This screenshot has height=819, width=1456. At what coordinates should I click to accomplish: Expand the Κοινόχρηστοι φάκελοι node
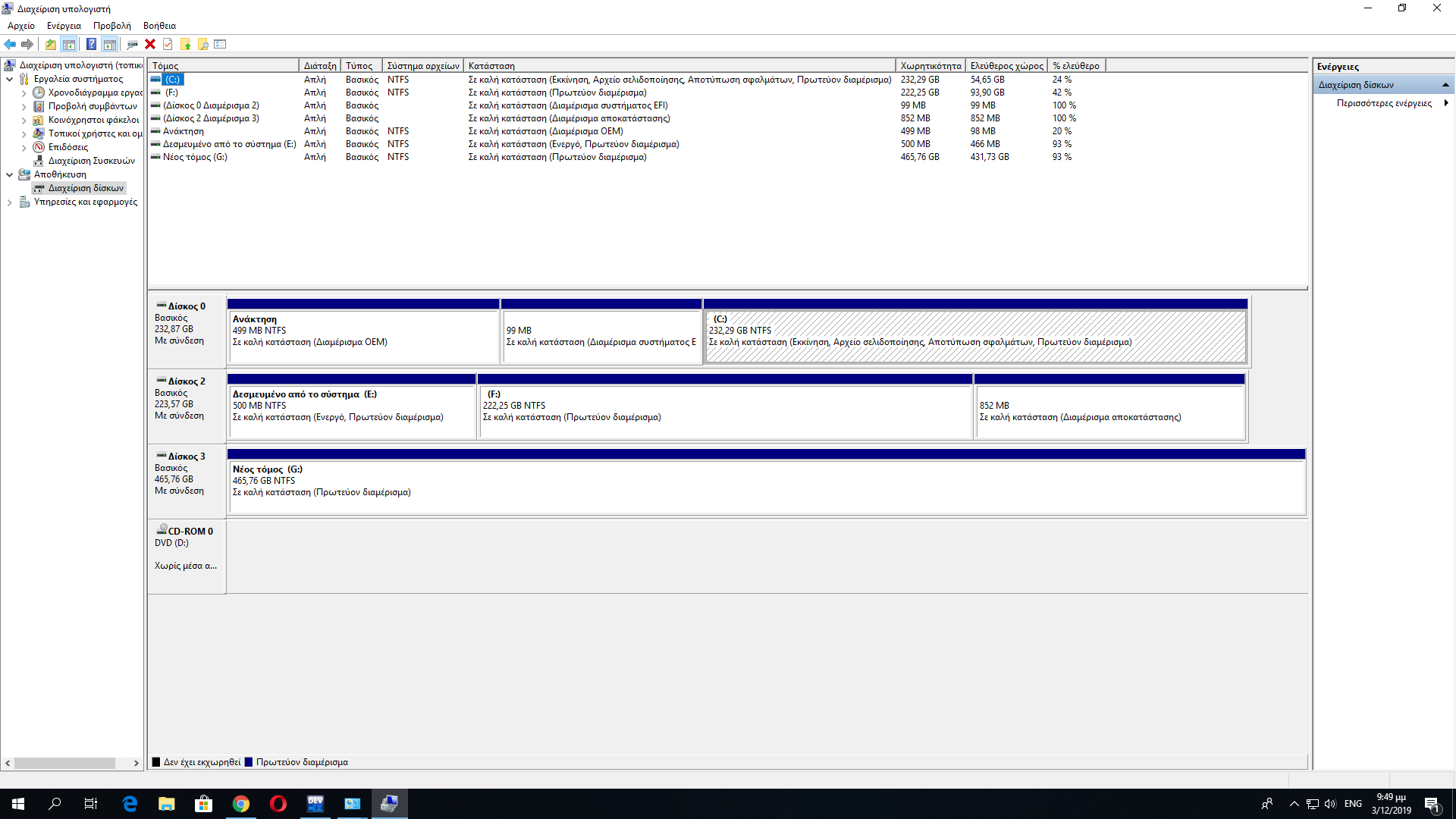tap(24, 121)
